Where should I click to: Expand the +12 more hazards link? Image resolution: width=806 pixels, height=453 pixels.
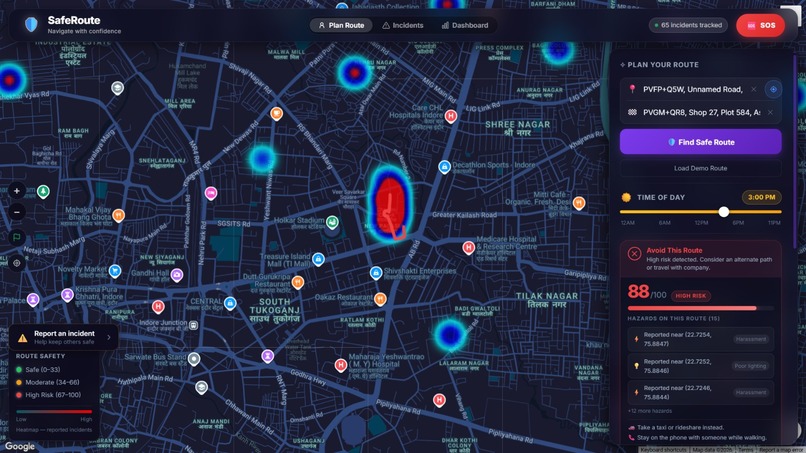(650, 411)
